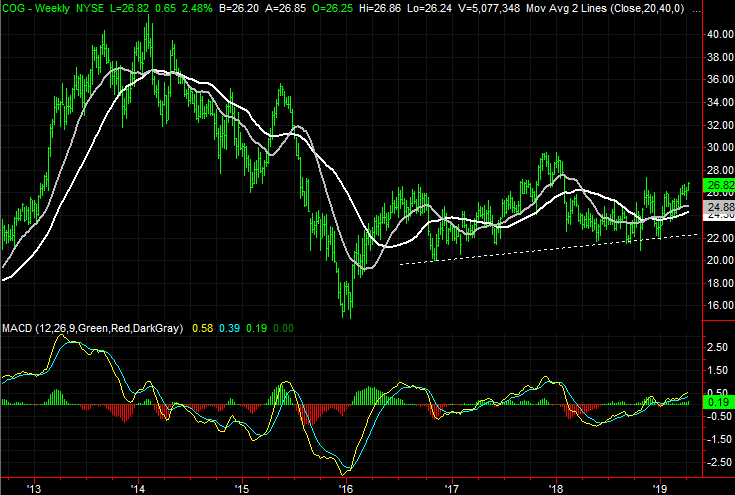
Task: Click the '16 year marker on time axis
Action: [x=346, y=487]
